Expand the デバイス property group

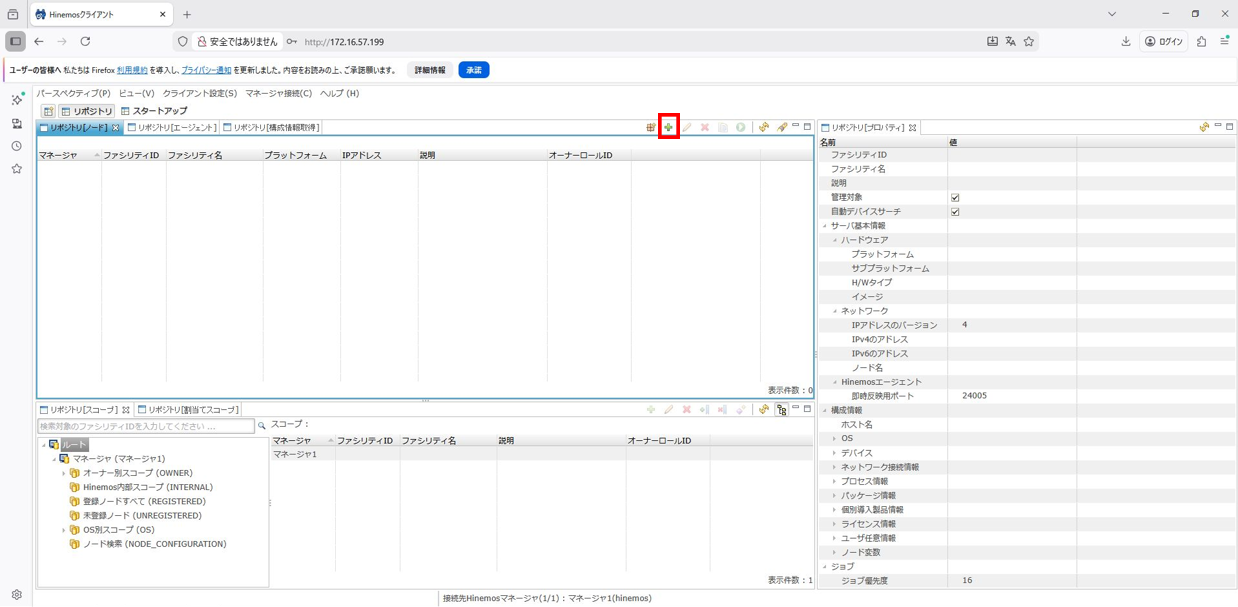pyautogui.click(x=835, y=453)
